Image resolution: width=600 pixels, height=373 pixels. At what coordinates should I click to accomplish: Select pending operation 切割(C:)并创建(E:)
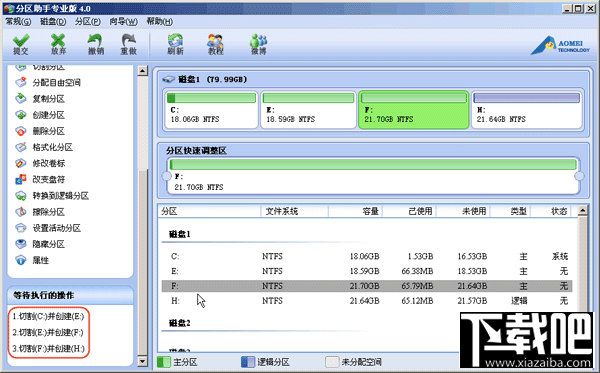point(48,316)
